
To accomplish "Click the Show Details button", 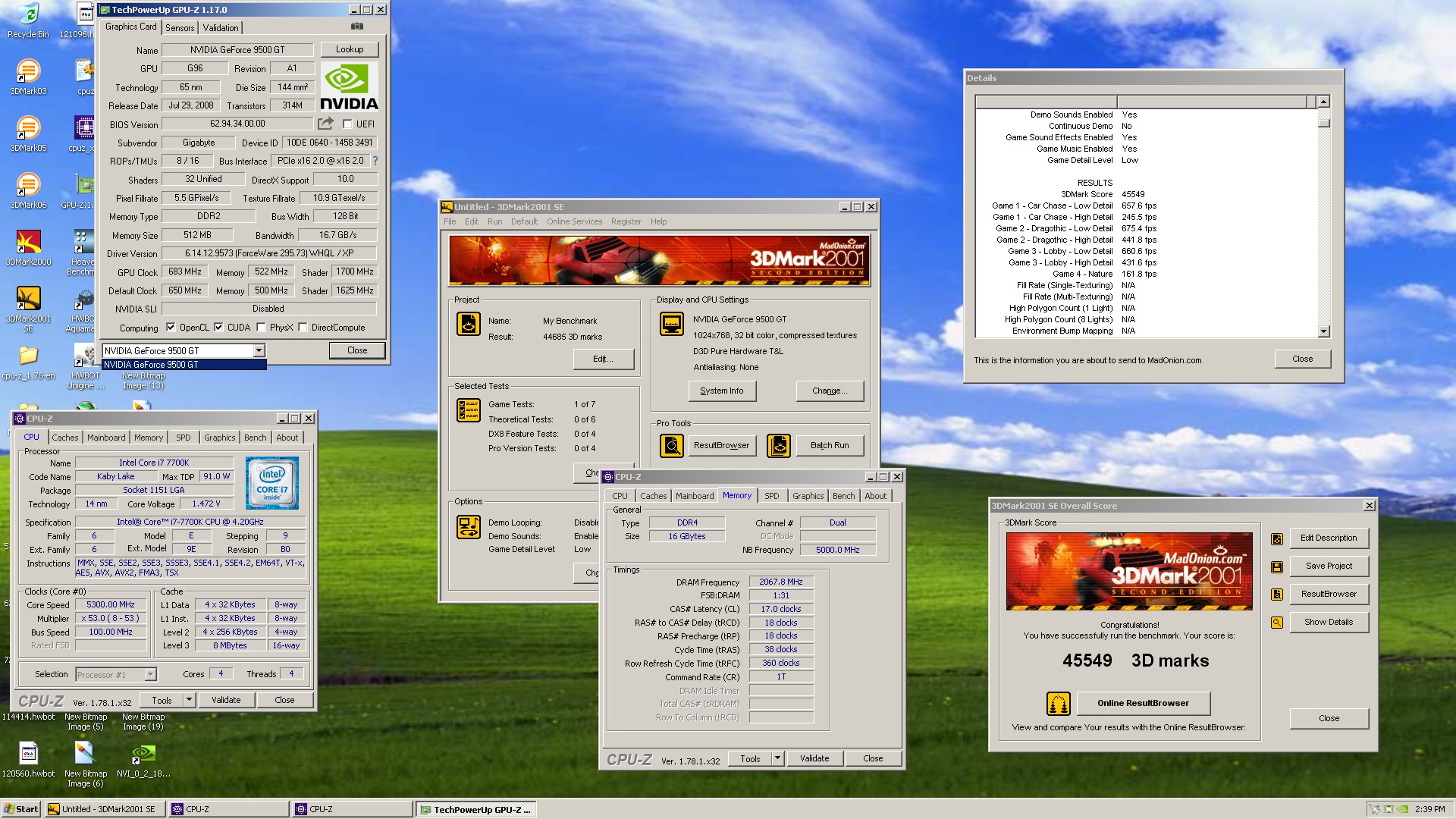I will click(x=1329, y=623).
